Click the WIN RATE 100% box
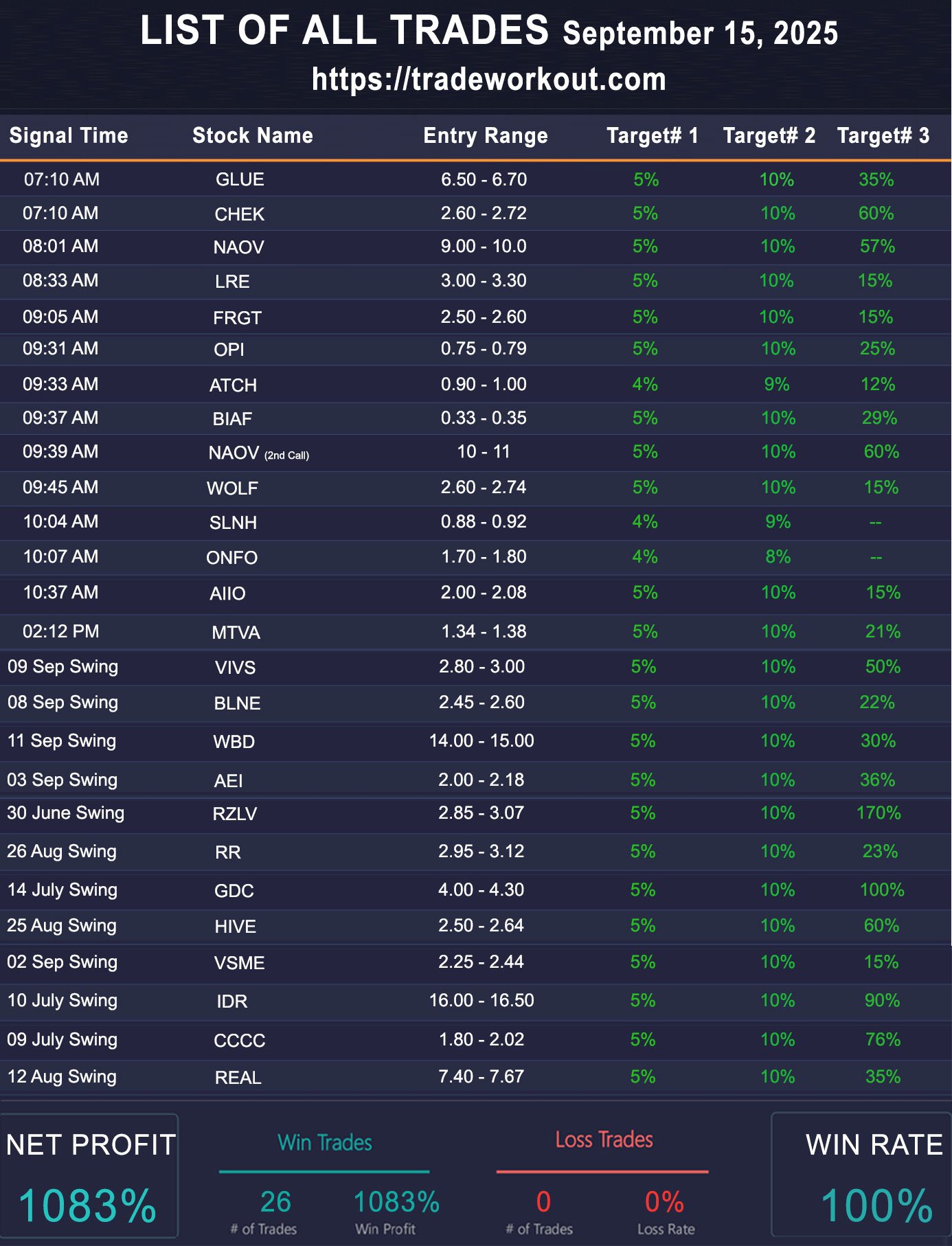 click(x=861, y=1175)
